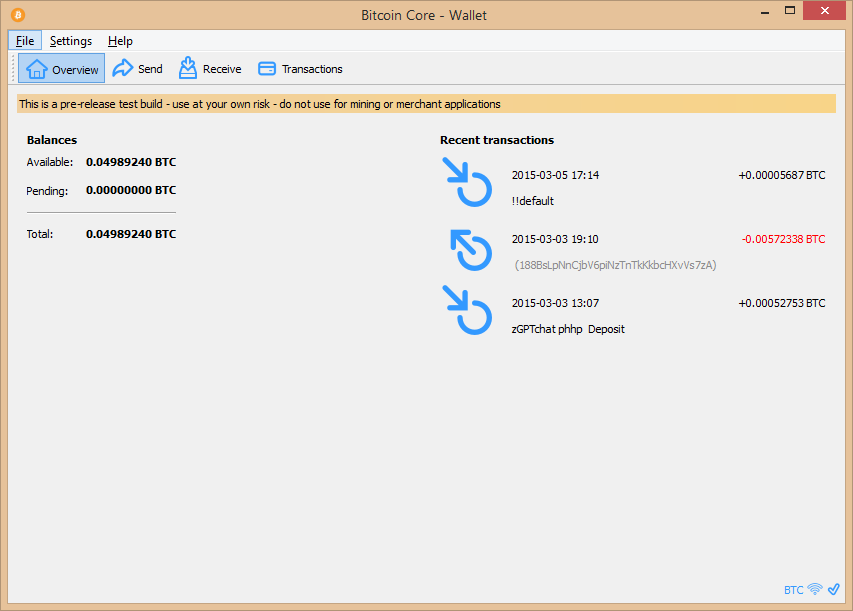Close the Bitcoin Core wallet window
Viewport: 853px width, 611px height.
point(824,10)
